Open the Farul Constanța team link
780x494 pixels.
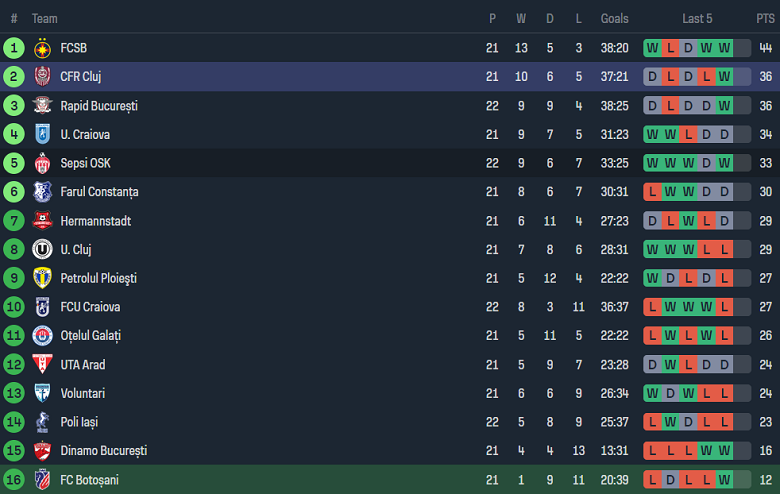[x=99, y=192]
